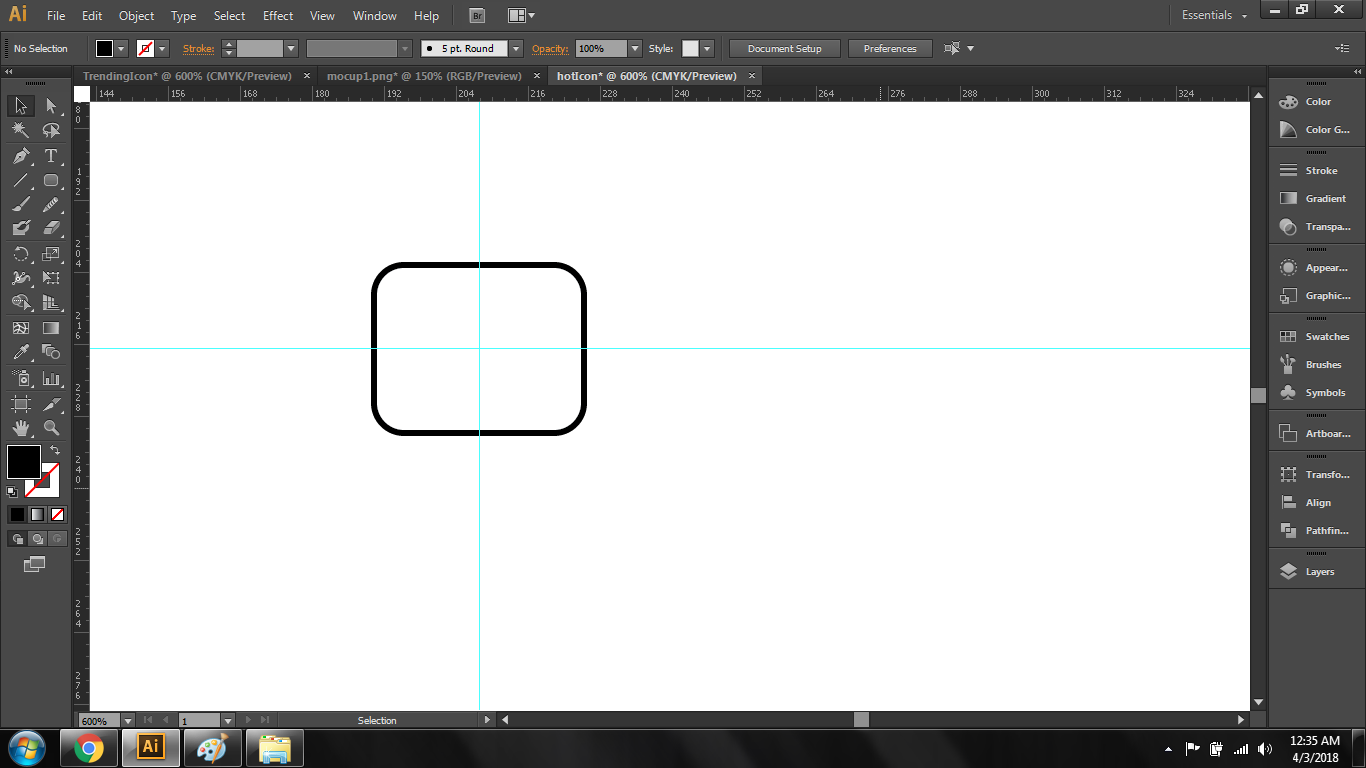This screenshot has width=1366, height=768.
Task: Select the Hand tool
Action: coord(20,428)
